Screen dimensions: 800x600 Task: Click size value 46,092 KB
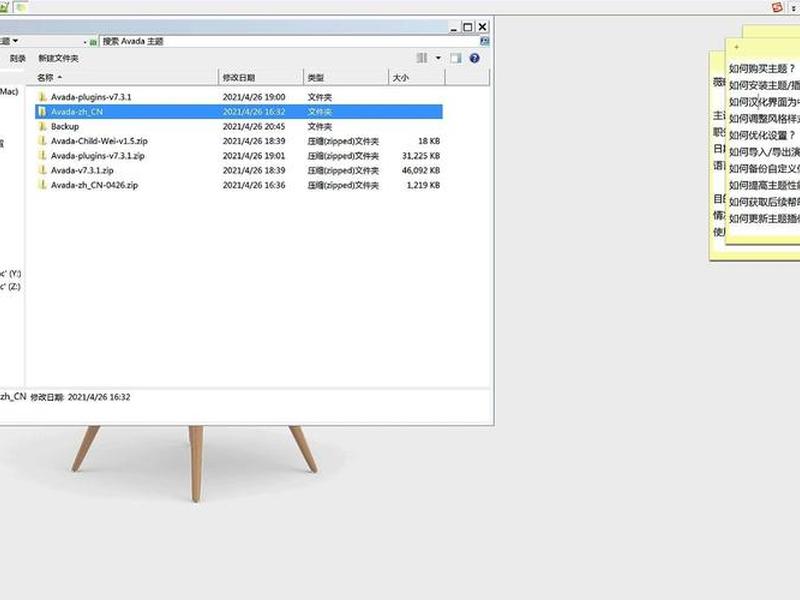420,170
